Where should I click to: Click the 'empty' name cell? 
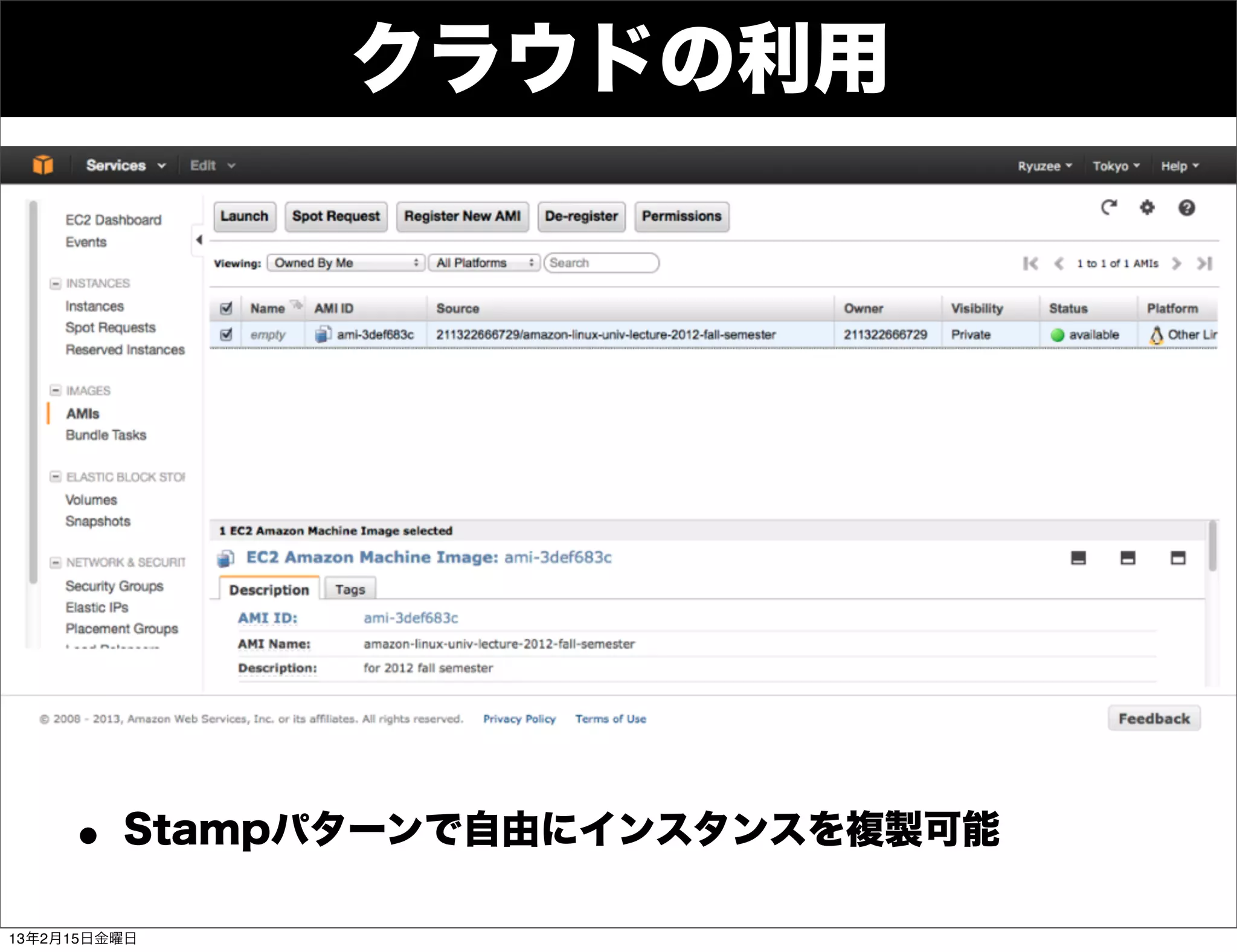point(268,335)
